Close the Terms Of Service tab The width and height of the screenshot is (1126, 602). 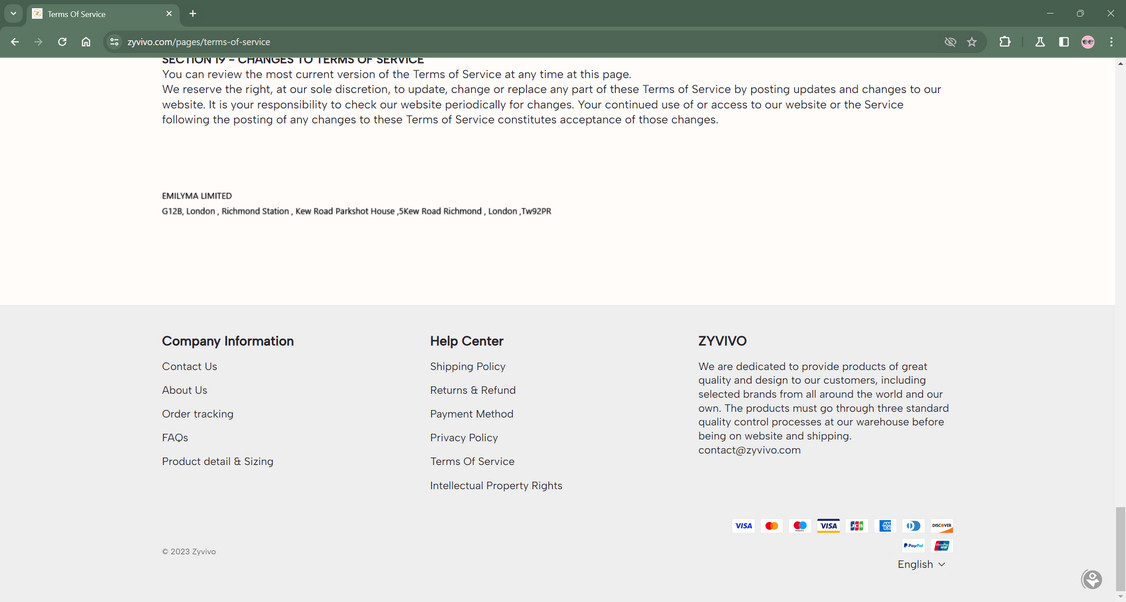169,14
